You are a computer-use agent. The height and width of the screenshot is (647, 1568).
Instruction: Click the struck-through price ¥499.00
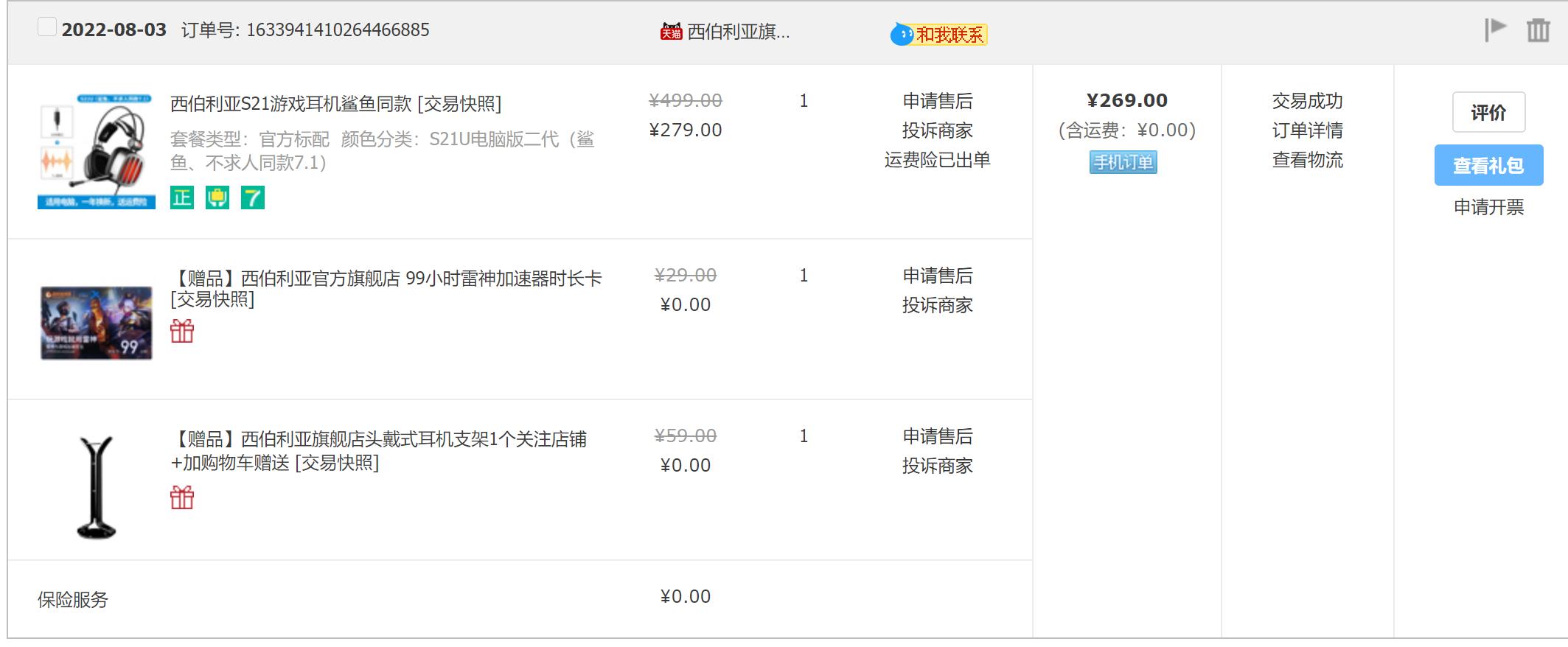[x=686, y=100]
